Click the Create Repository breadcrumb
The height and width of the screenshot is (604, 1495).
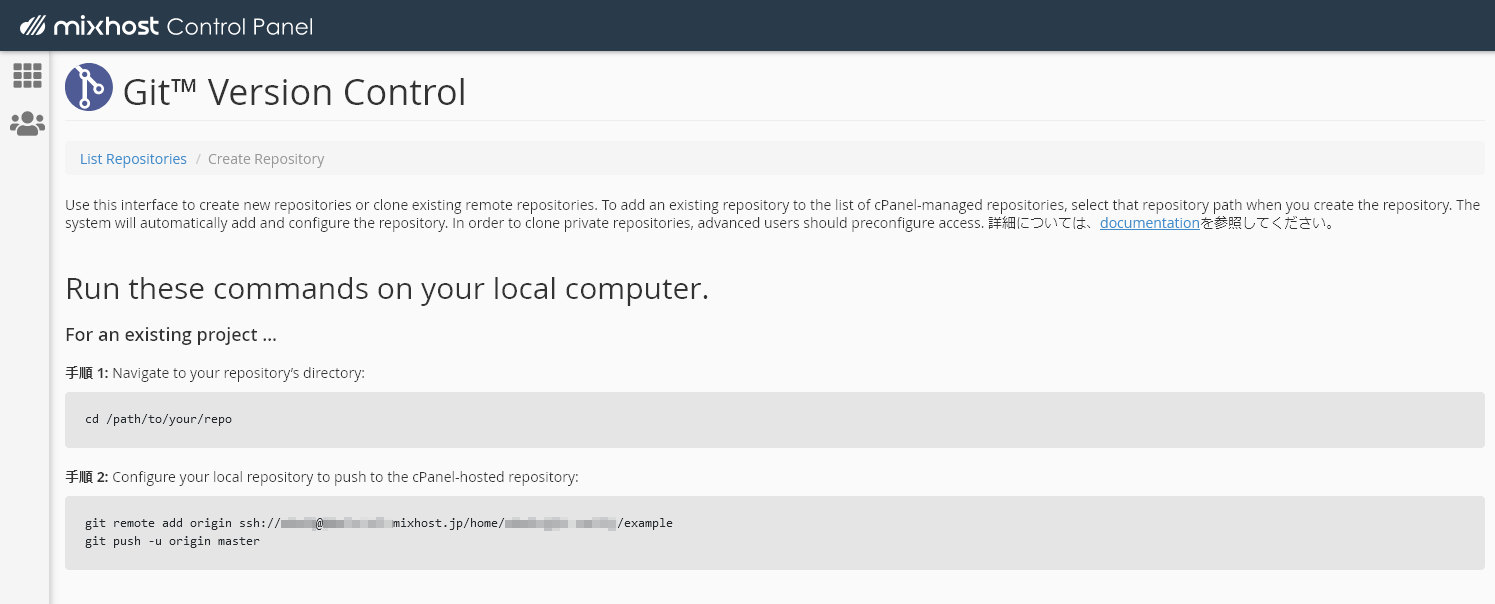tap(266, 159)
